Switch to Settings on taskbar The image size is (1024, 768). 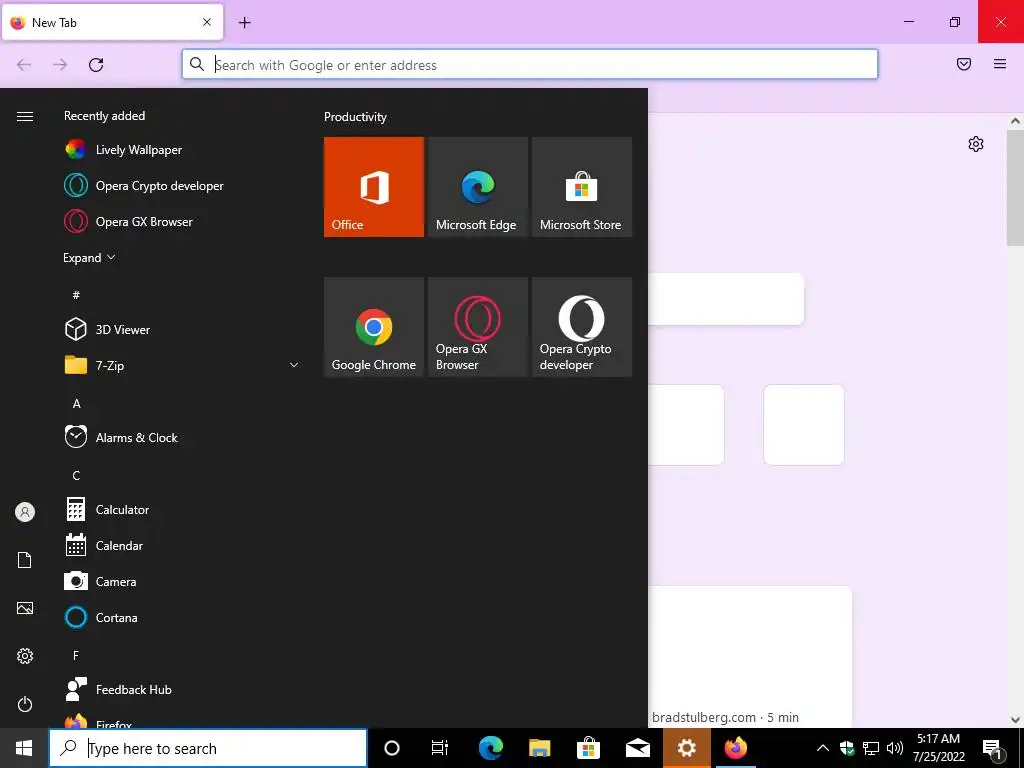pos(686,748)
